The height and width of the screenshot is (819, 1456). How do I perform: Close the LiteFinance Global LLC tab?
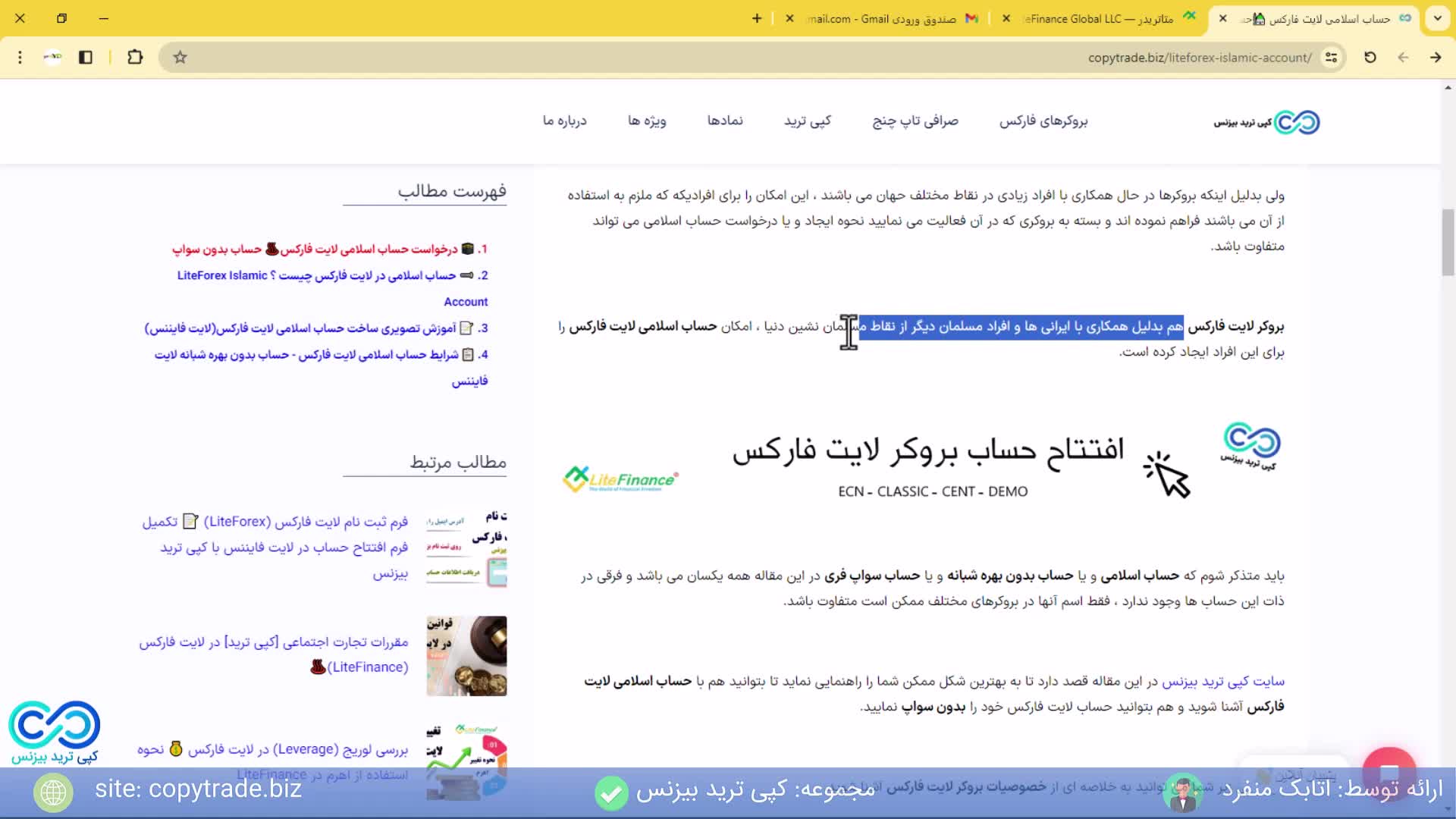1006,19
